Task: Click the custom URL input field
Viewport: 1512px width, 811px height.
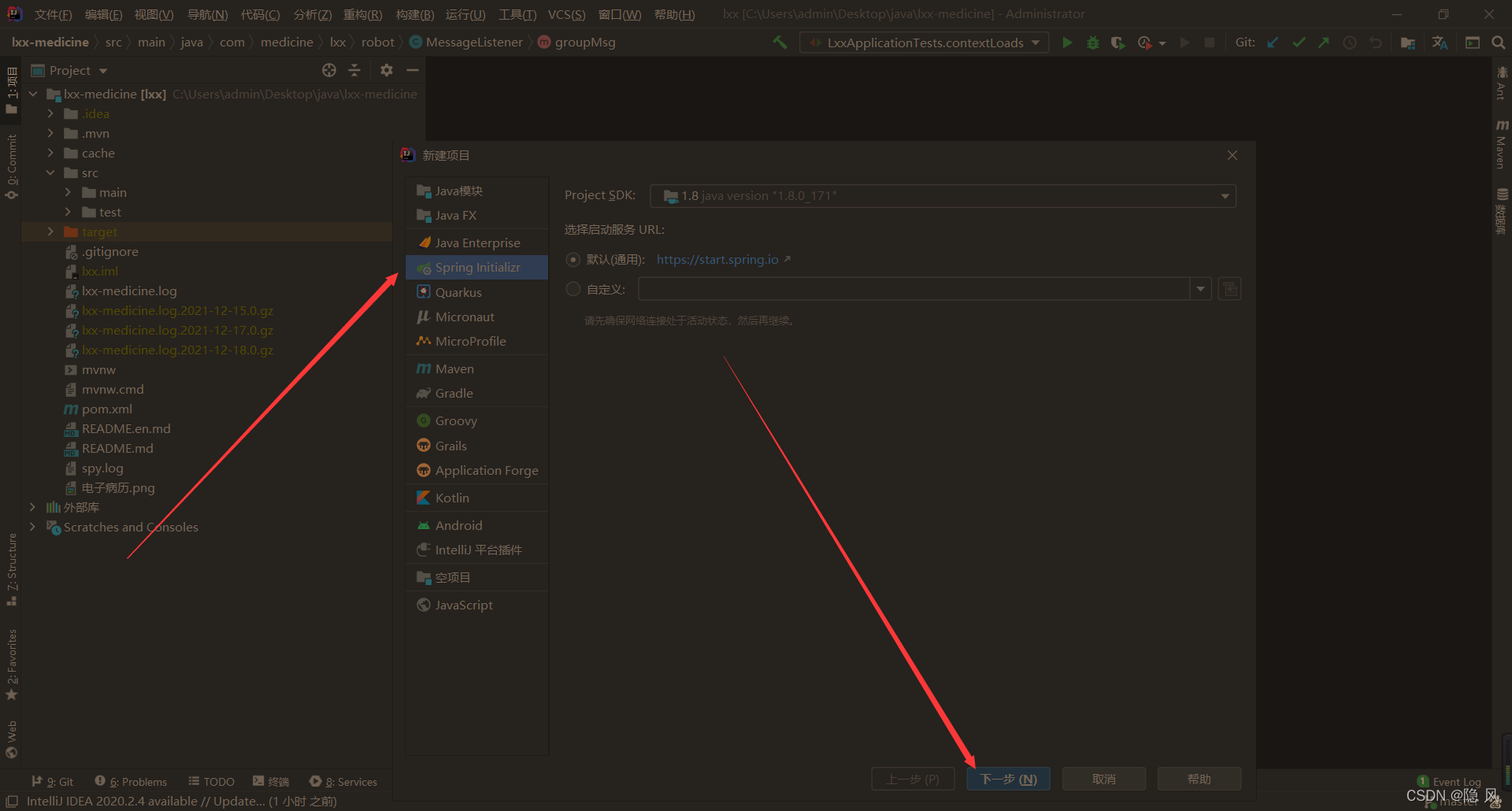Action: tap(913, 289)
